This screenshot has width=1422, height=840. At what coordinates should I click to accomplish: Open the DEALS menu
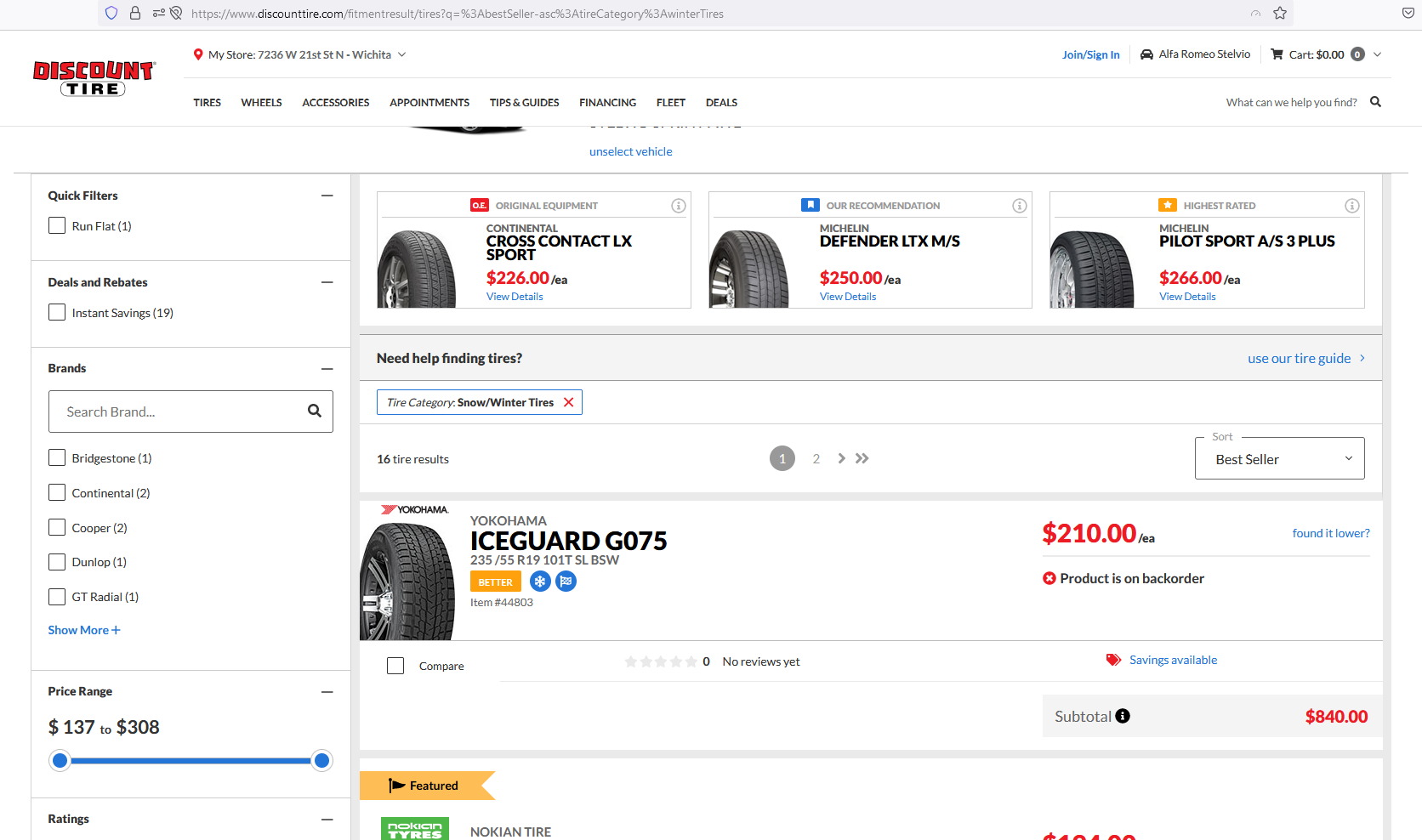(x=721, y=102)
